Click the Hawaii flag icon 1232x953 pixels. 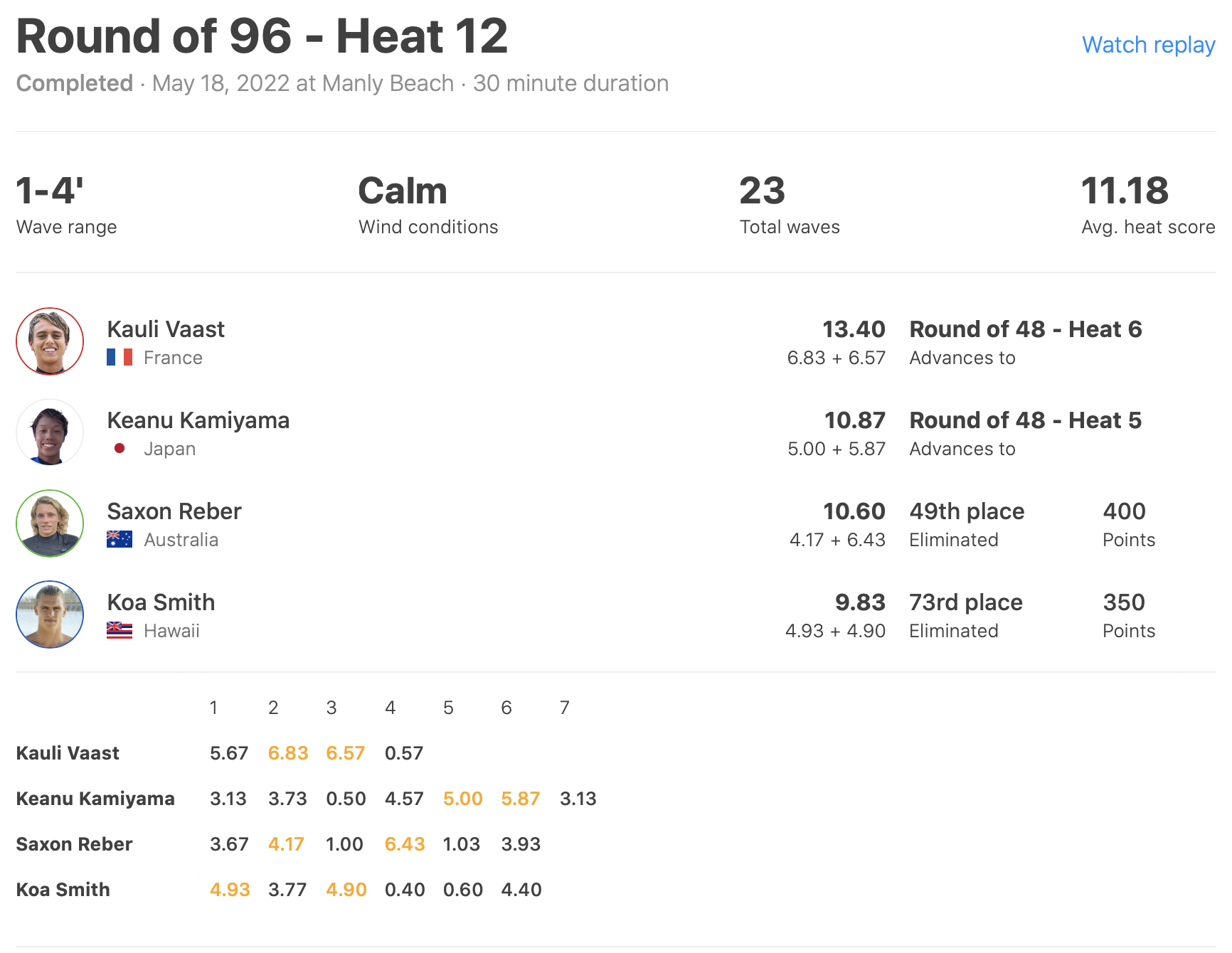[x=120, y=630]
